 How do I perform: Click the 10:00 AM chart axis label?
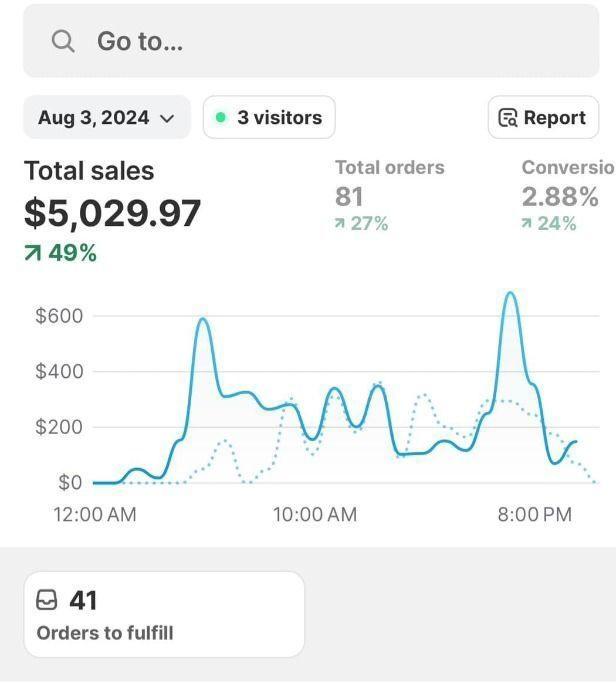tap(314, 515)
